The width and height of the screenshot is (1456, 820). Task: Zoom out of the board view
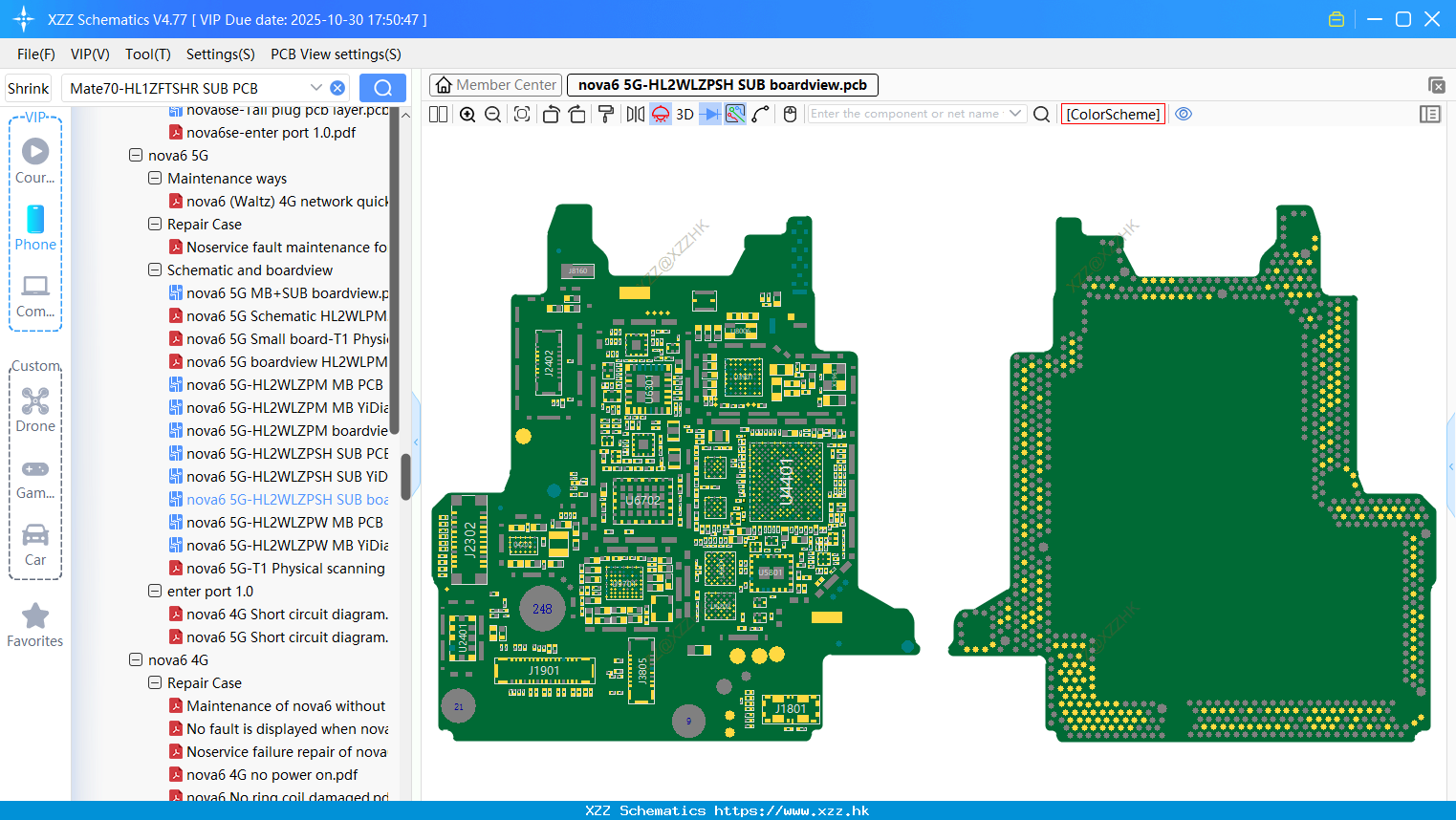[493, 115]
